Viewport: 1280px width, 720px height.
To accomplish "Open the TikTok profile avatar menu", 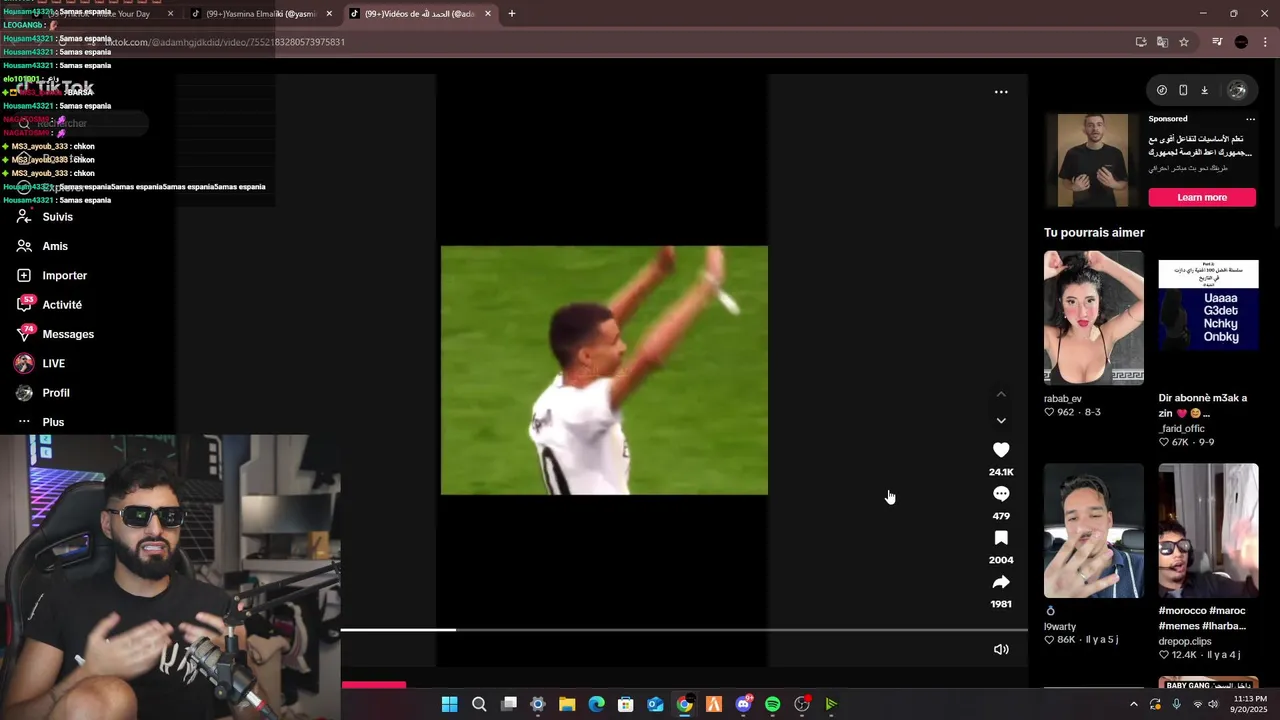I will tap(1237, 90).
